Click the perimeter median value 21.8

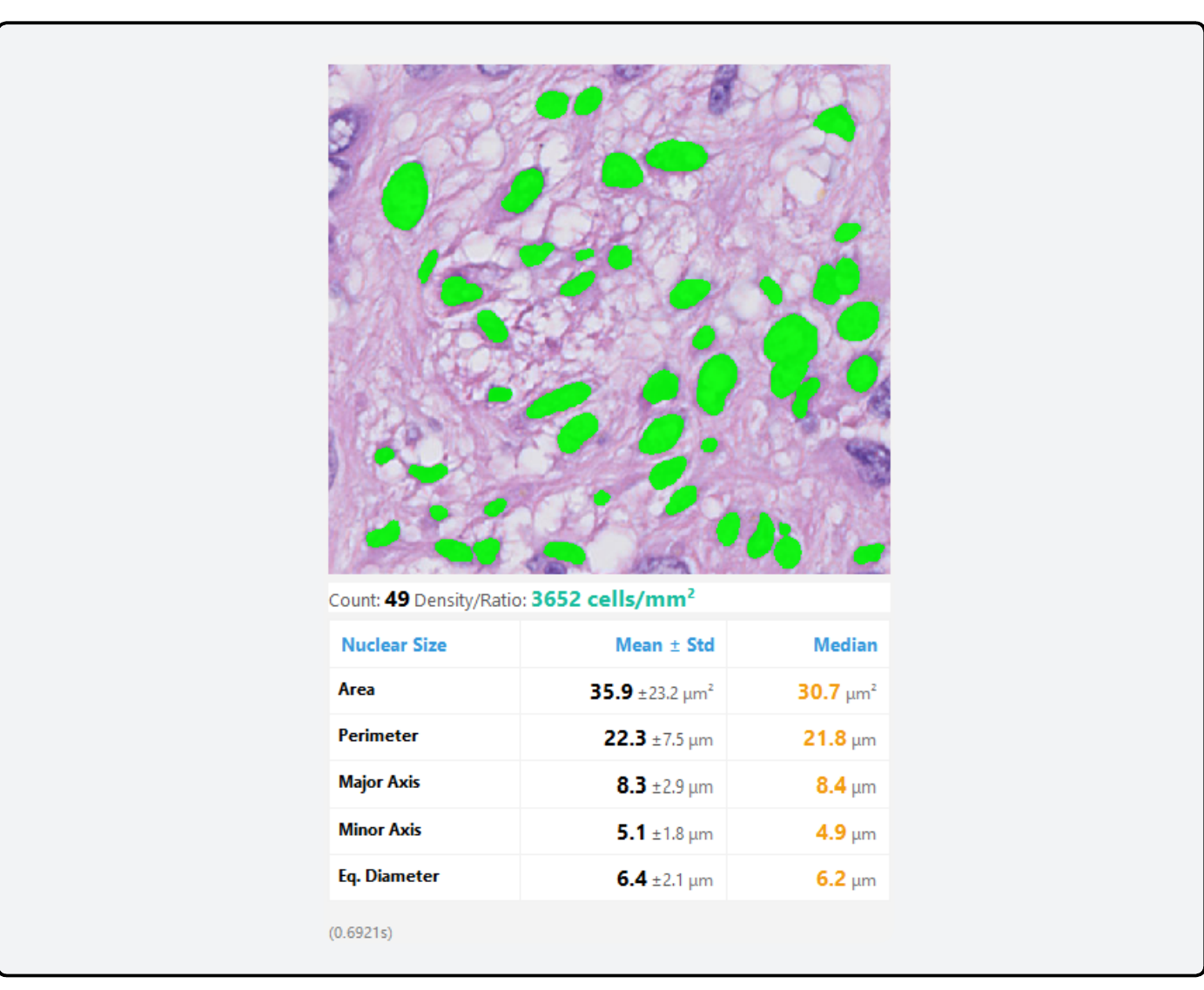click(x=824, y=738)
